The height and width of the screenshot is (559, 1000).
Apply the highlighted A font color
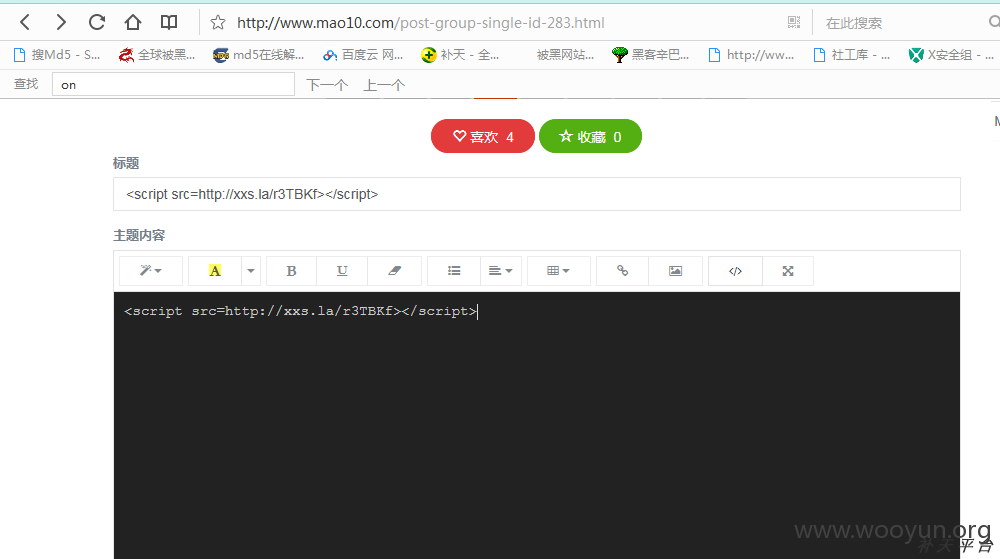[215, 271]
